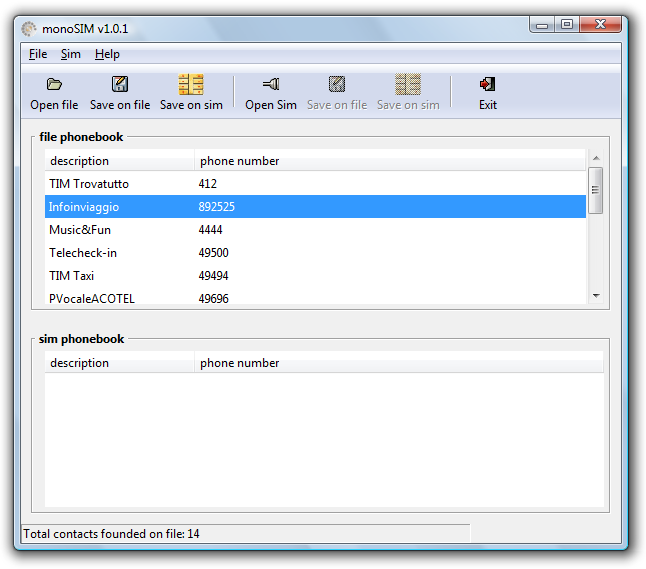646x569 pixels.
Task: Click the greyed-out Save on file icon
Action: tap(337, 84)
